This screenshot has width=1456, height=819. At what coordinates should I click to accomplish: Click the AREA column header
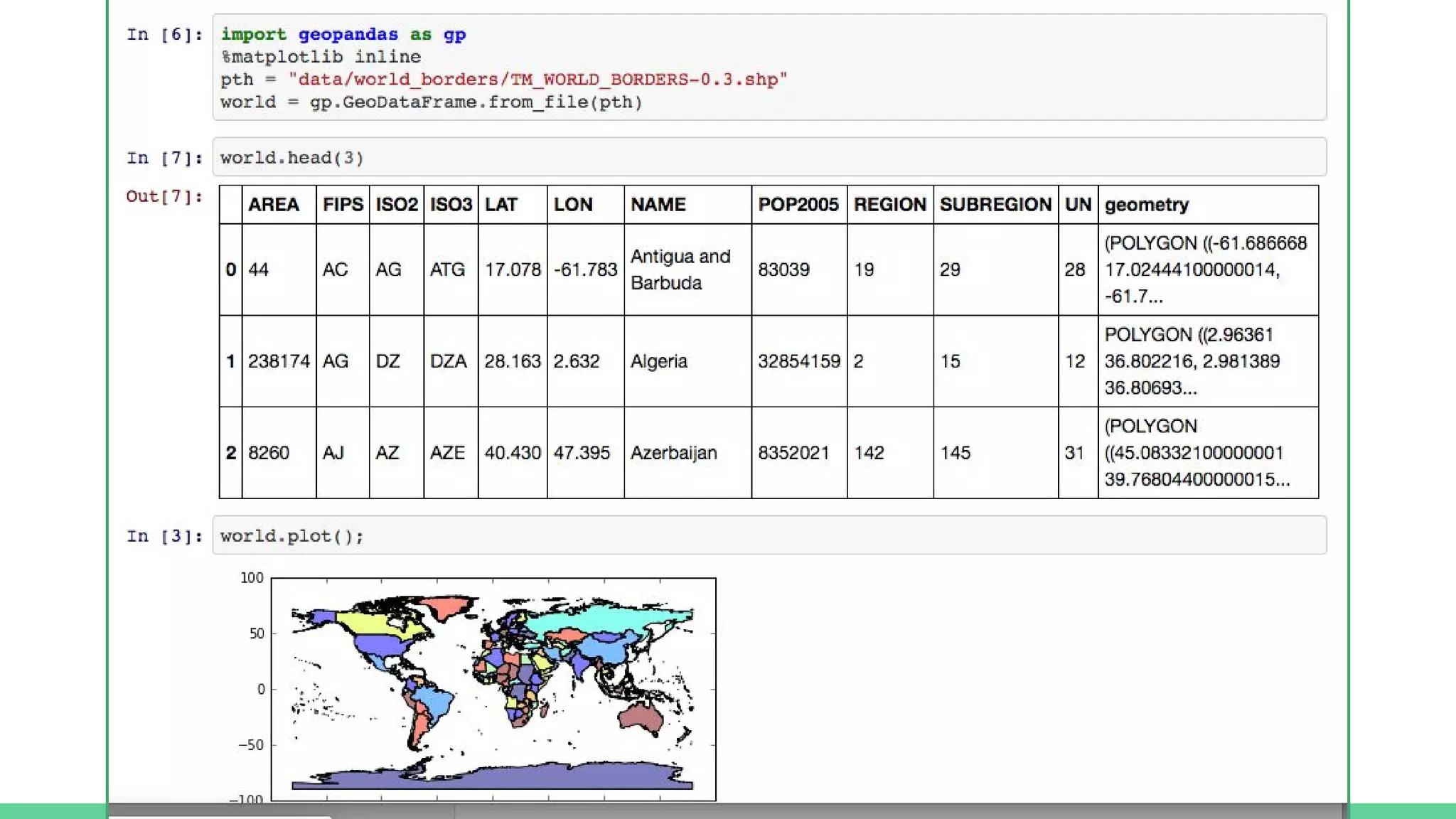pos(279,205)
